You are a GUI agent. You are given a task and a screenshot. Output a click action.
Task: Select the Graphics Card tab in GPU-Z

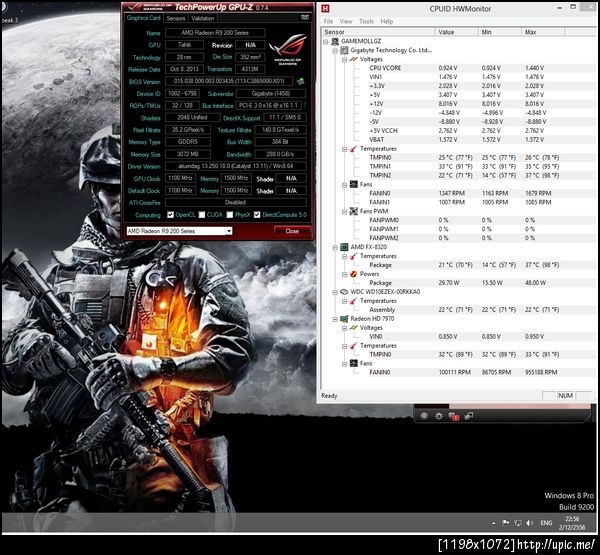[x=143, y=18]
